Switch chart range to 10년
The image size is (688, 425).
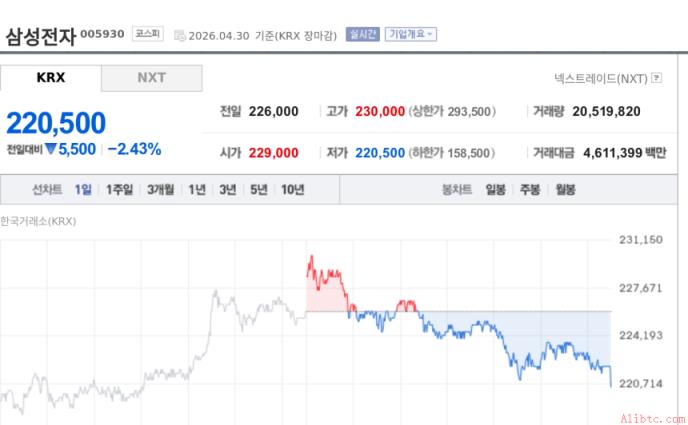coord(293,189)
